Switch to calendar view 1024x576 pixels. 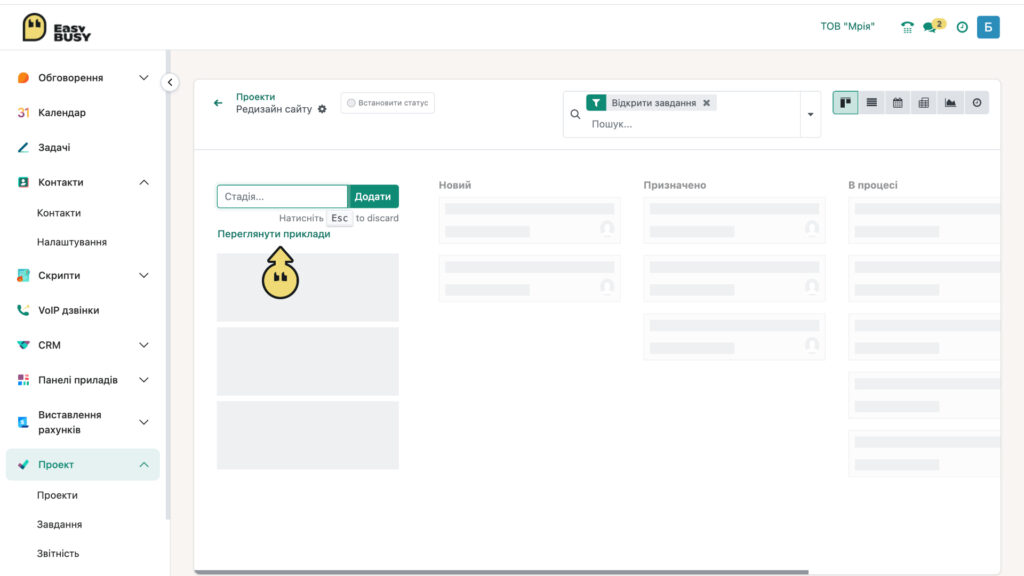point(897,103)
